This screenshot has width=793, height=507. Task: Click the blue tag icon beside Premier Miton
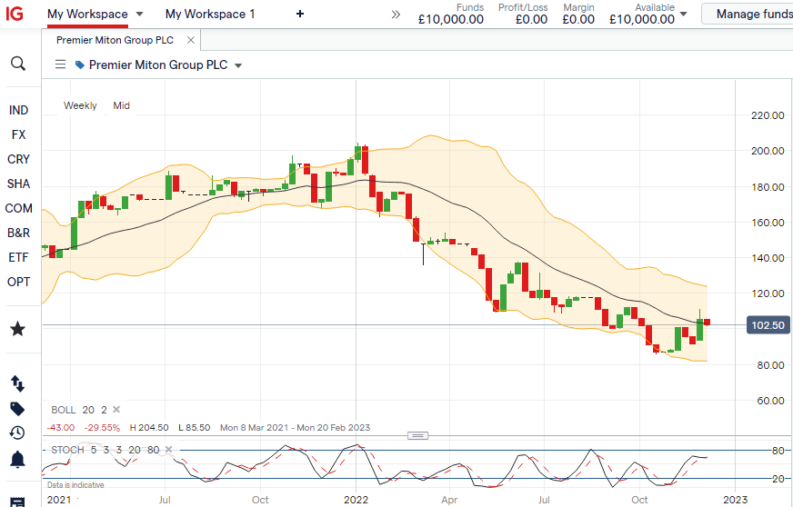pos(79,65)
